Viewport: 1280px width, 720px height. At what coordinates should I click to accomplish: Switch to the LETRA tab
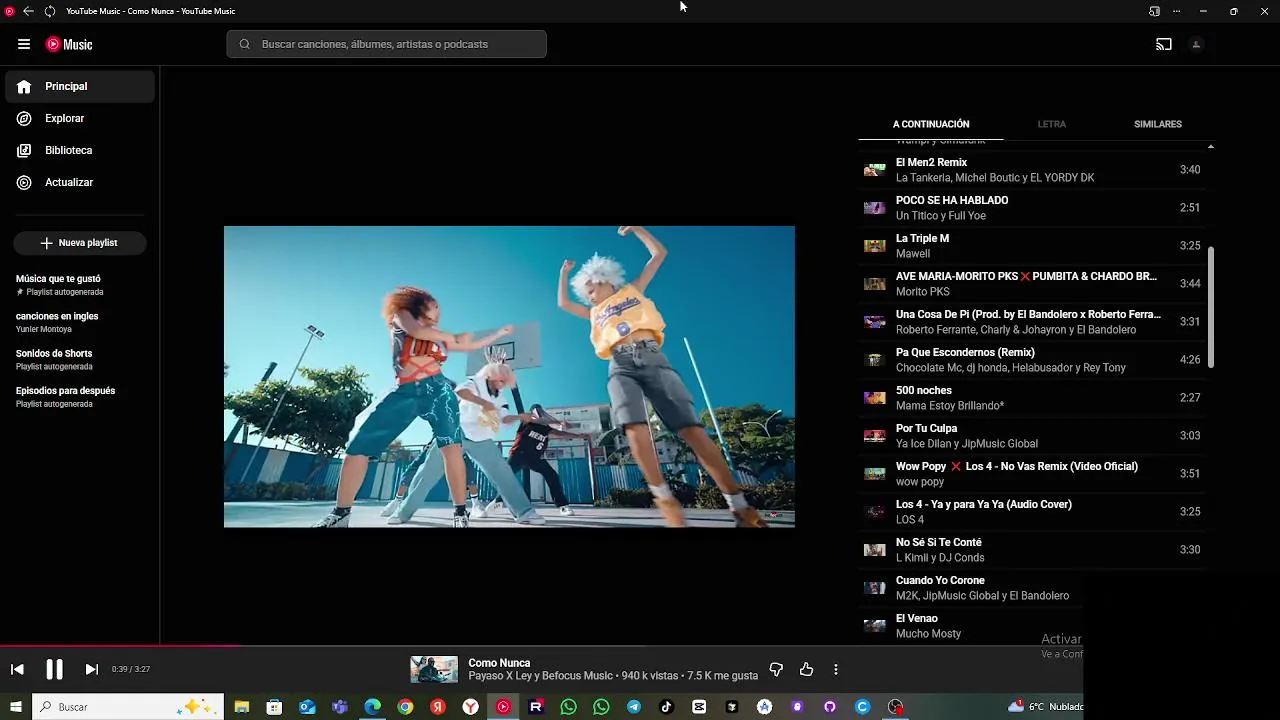1051,124
